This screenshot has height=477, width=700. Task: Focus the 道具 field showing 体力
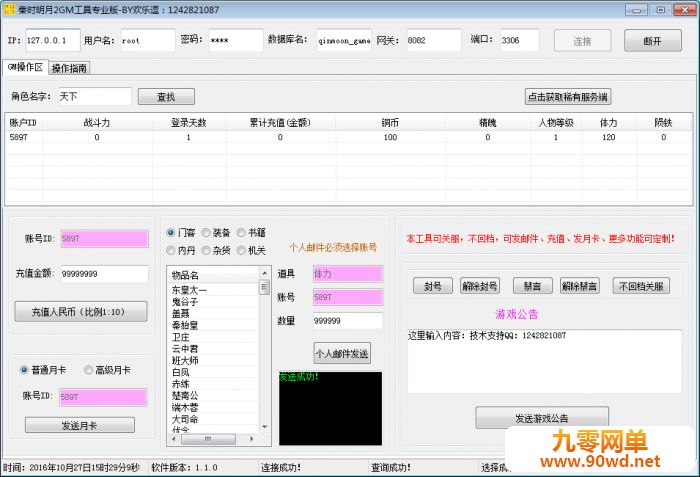click(348, 274)
